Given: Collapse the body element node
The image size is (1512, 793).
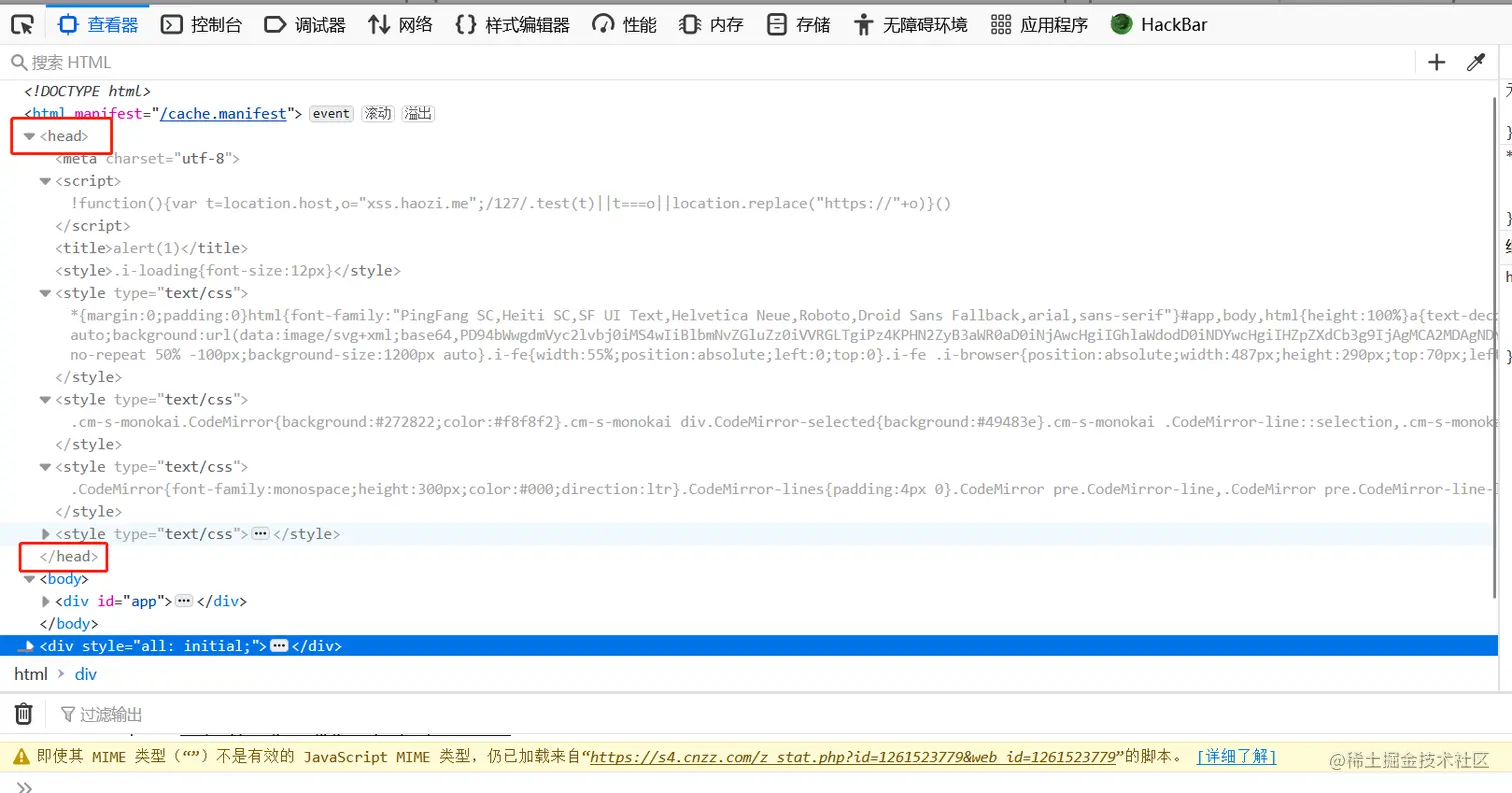Looking at the screenshot, I should (x=30, y=579).
